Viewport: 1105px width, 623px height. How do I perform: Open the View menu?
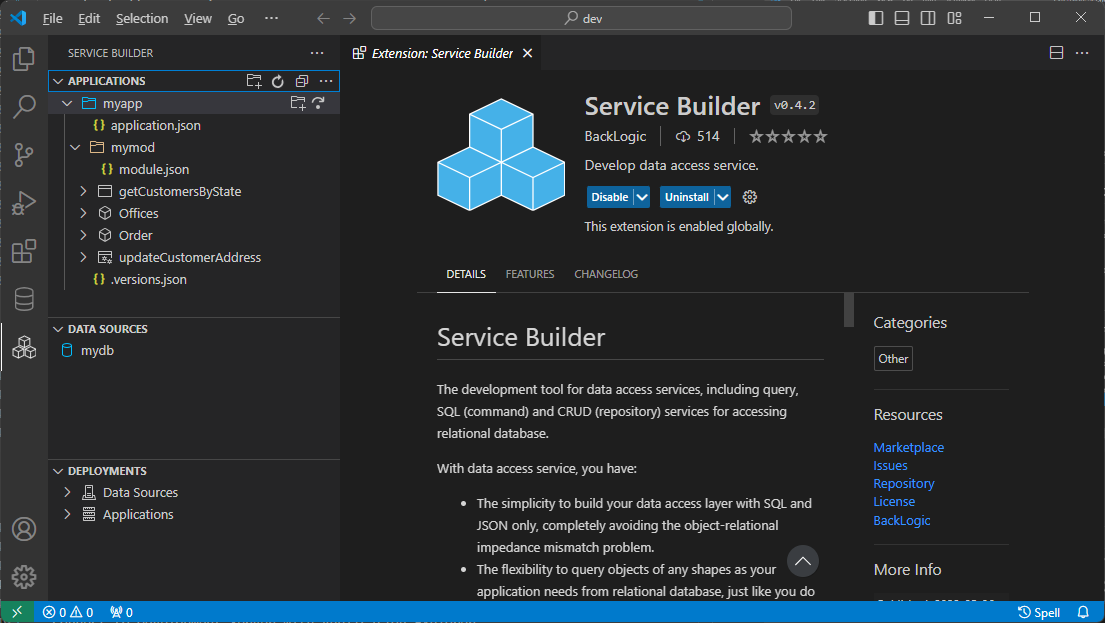[x=198, y=19]
